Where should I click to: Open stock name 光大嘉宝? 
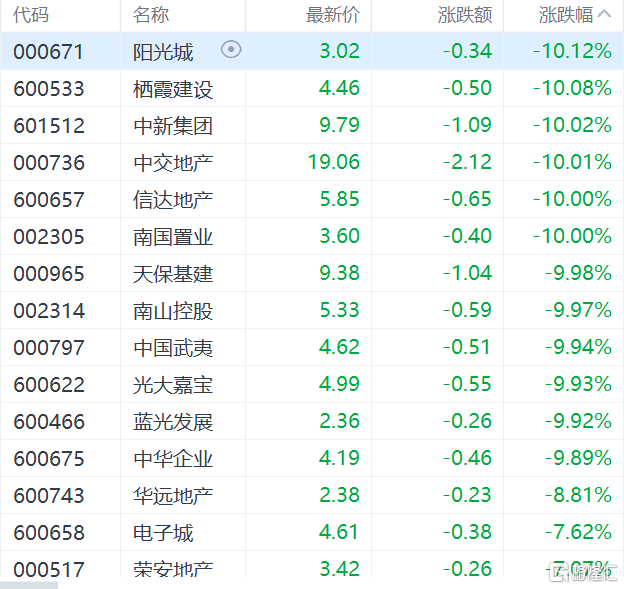[x=173, y=385]
